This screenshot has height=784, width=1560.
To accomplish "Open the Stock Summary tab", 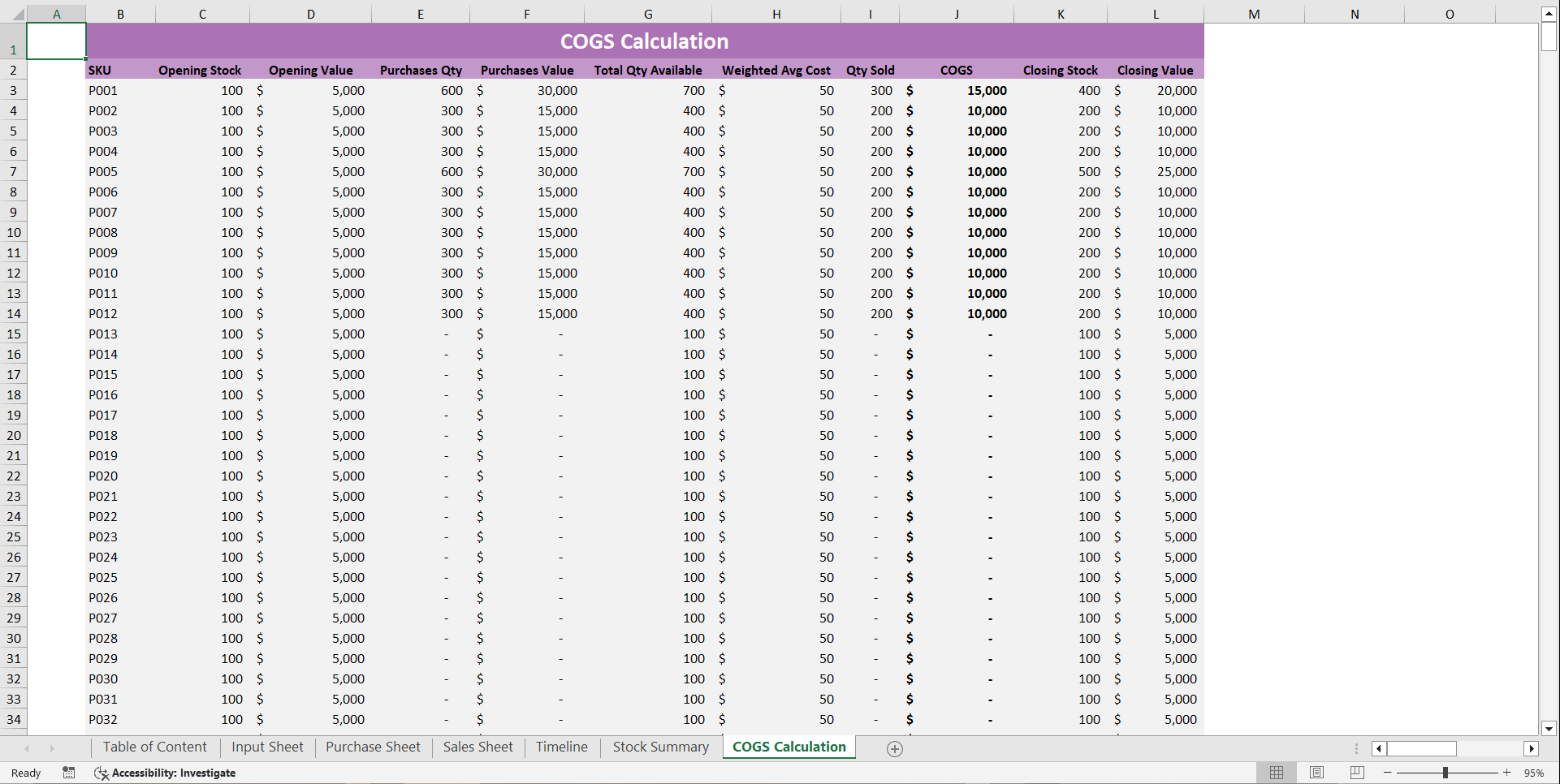I will [659, 747].
